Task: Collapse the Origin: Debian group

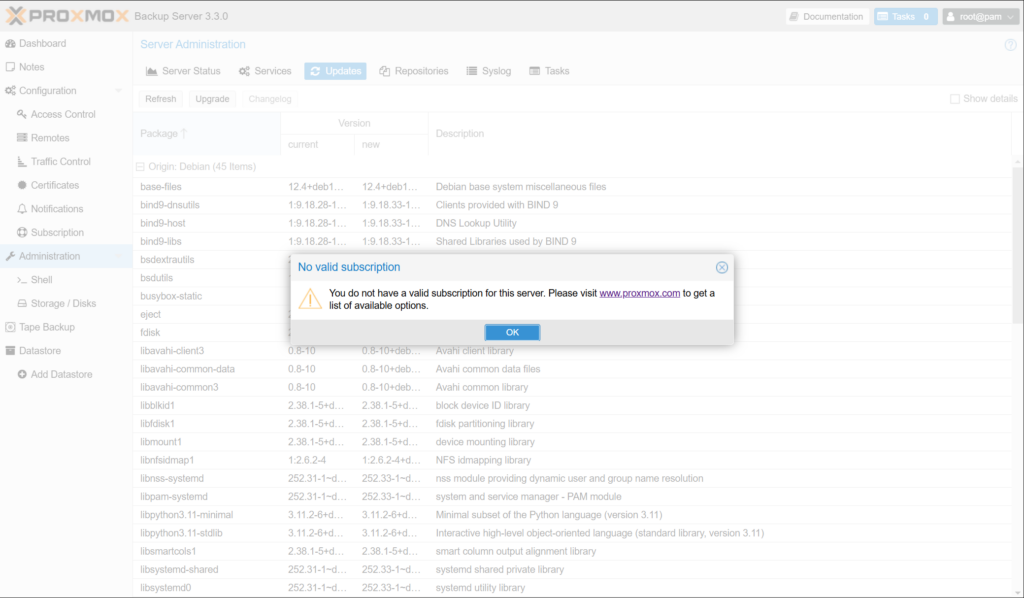Action: pos(140,166)
